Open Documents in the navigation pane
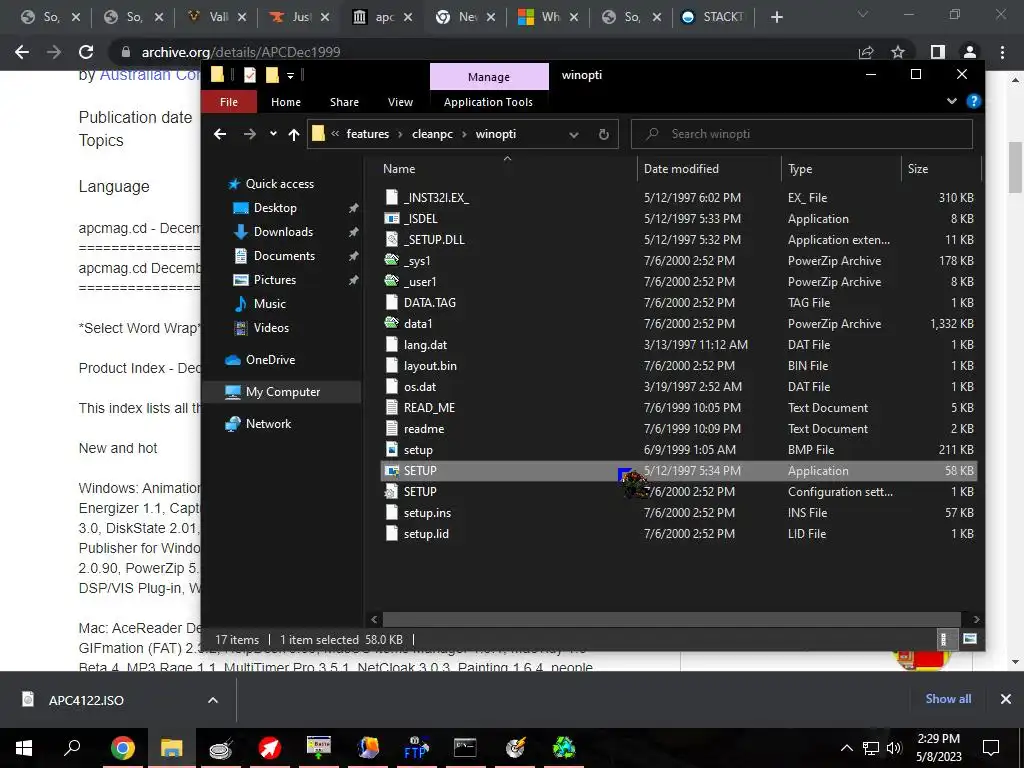This screenshot has height=768, width=1024. (284, 255)
